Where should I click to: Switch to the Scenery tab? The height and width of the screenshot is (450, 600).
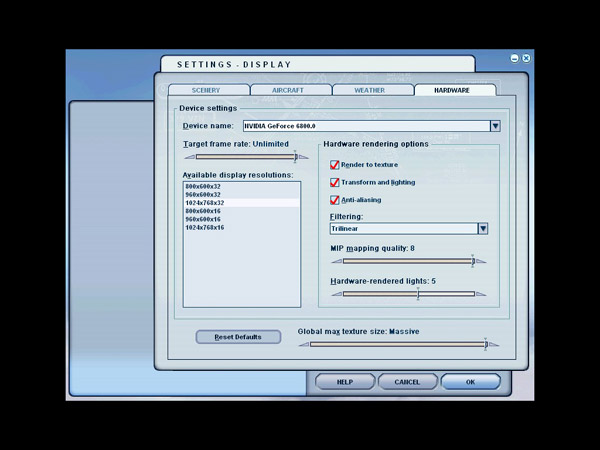(205, 91)
